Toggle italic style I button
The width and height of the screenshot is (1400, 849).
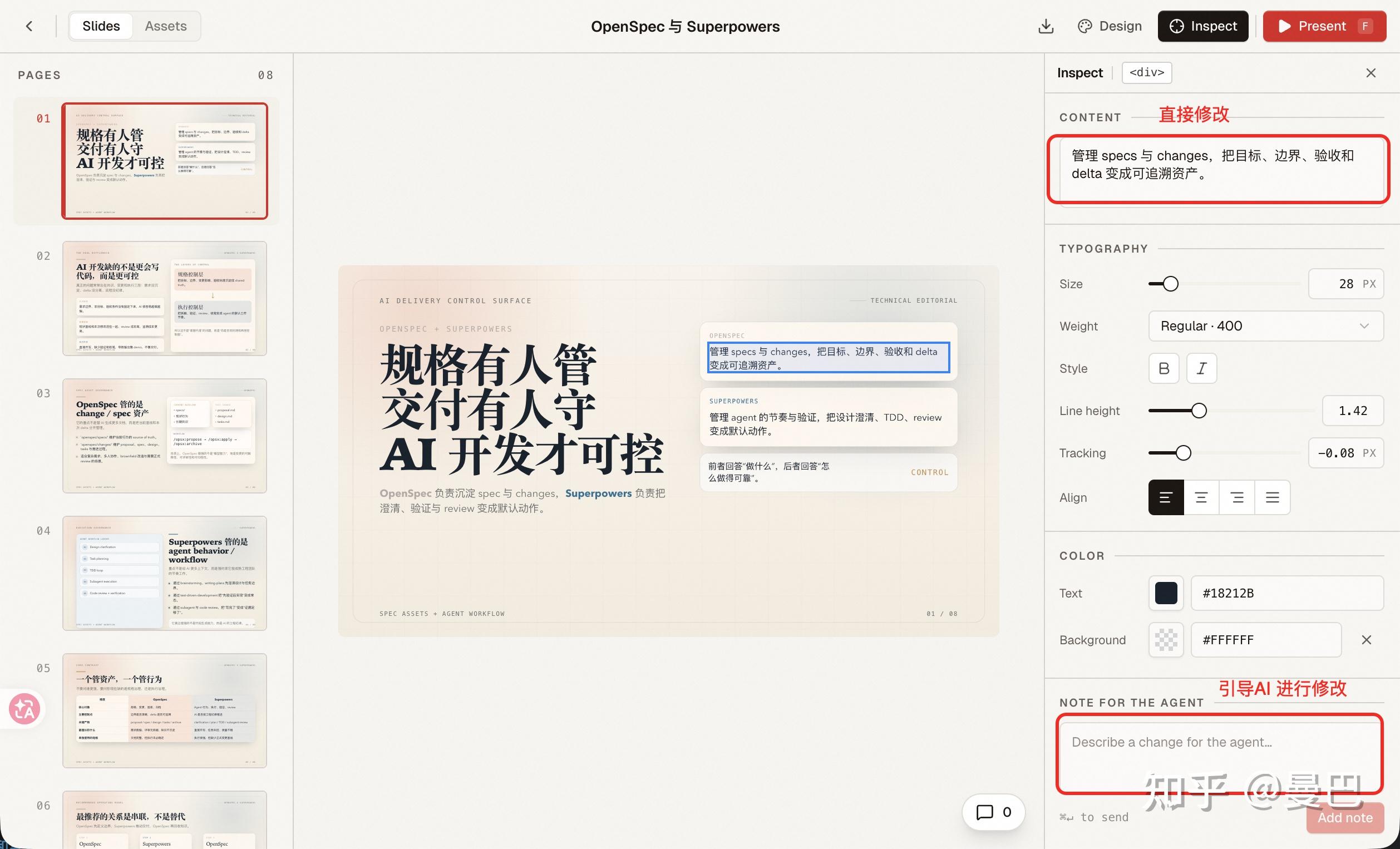[1202, 368]
